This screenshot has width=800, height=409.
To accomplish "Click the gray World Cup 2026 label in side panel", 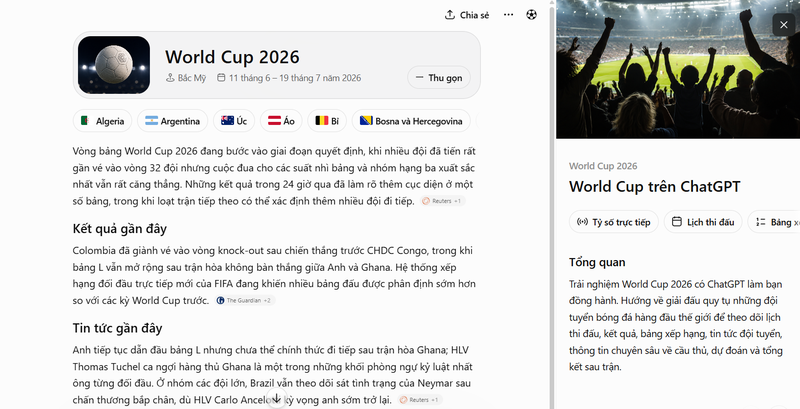I will 603,166.
